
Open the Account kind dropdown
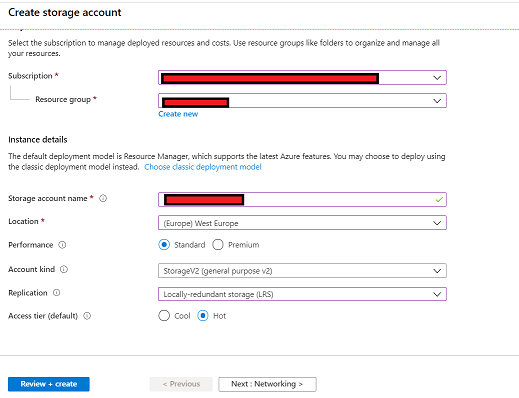point(302,271)
